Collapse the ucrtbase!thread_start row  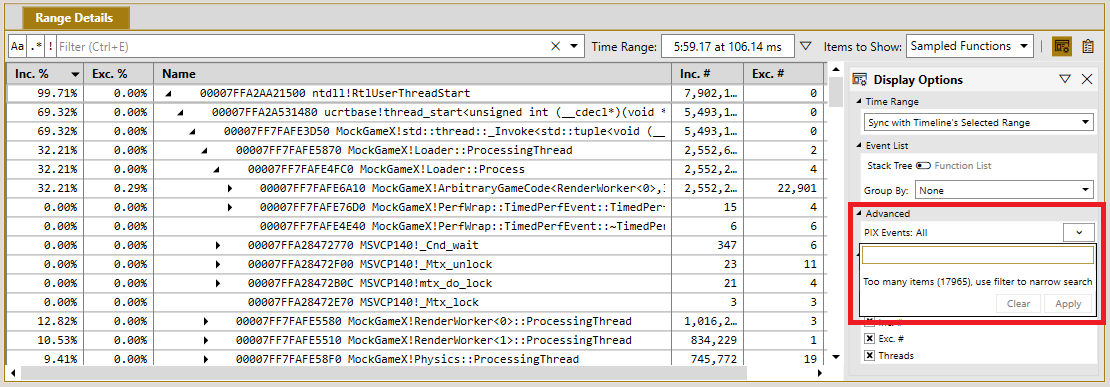181,112
